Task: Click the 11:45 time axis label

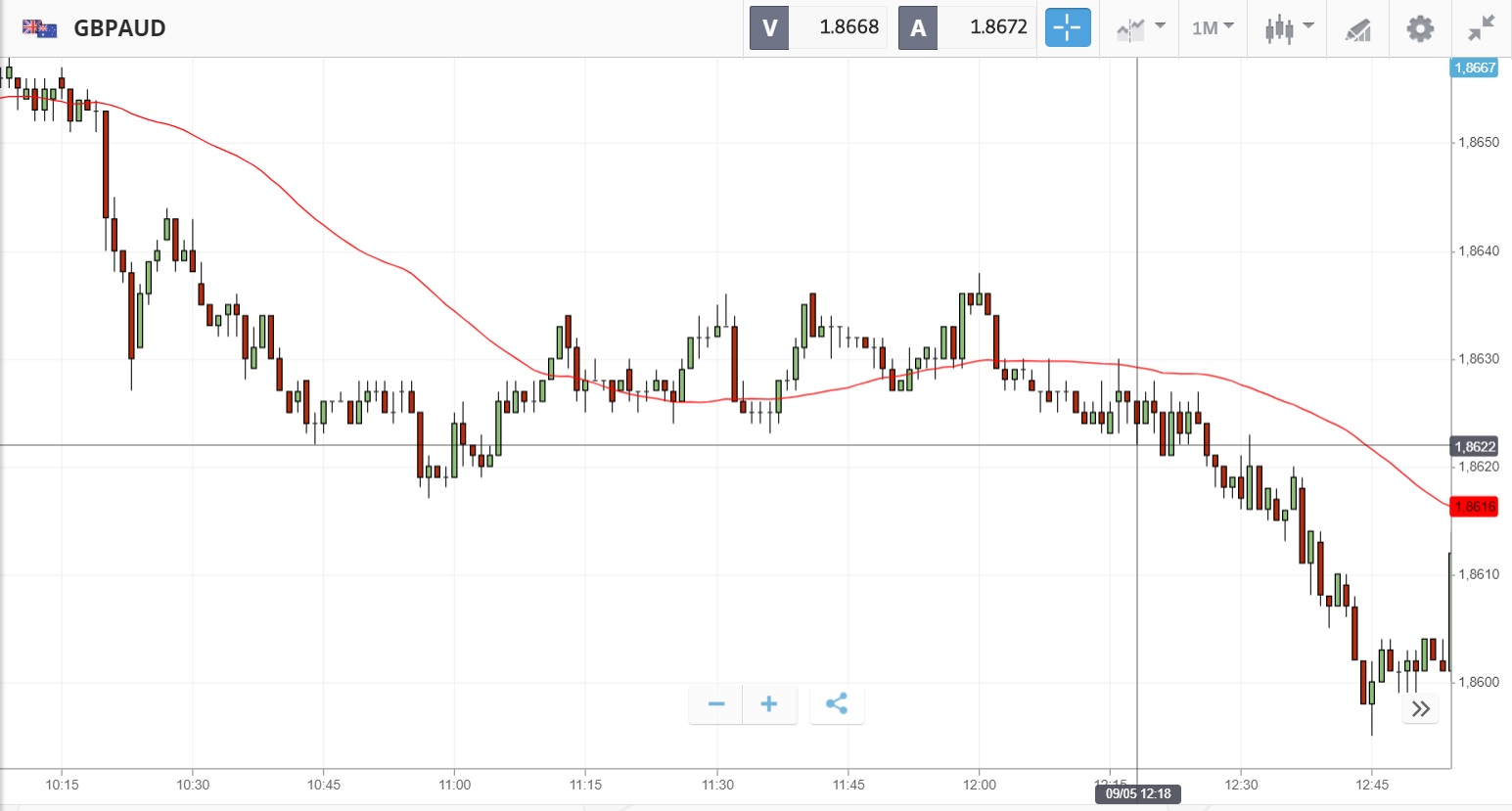Action: (x=848, y=785)
